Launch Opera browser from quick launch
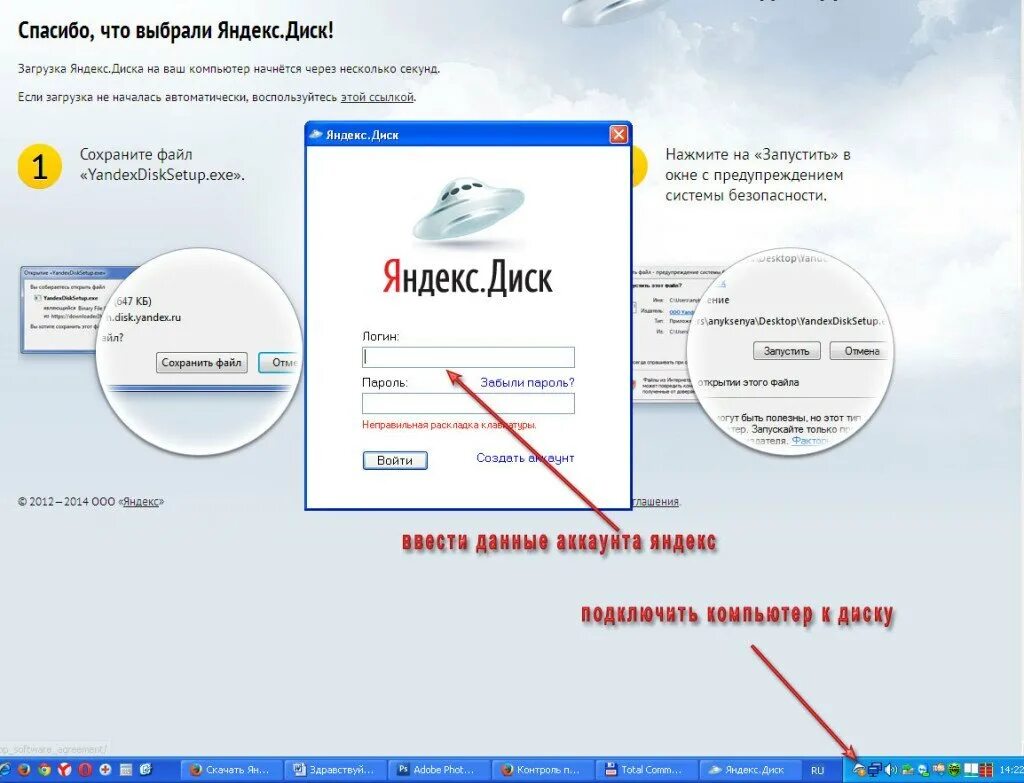This screenshot has height=783, width=1024. [85, 769]
